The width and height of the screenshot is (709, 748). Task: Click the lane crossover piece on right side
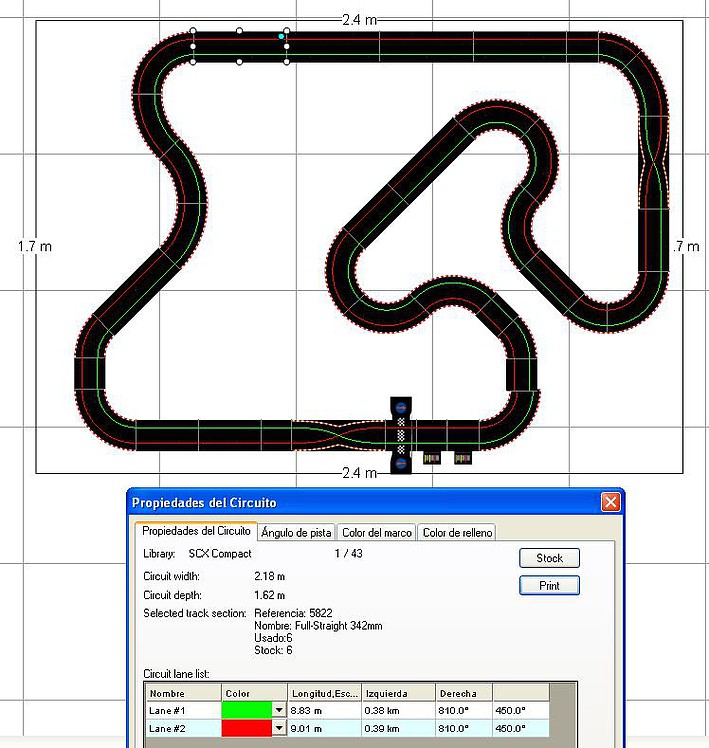point(653,162)
